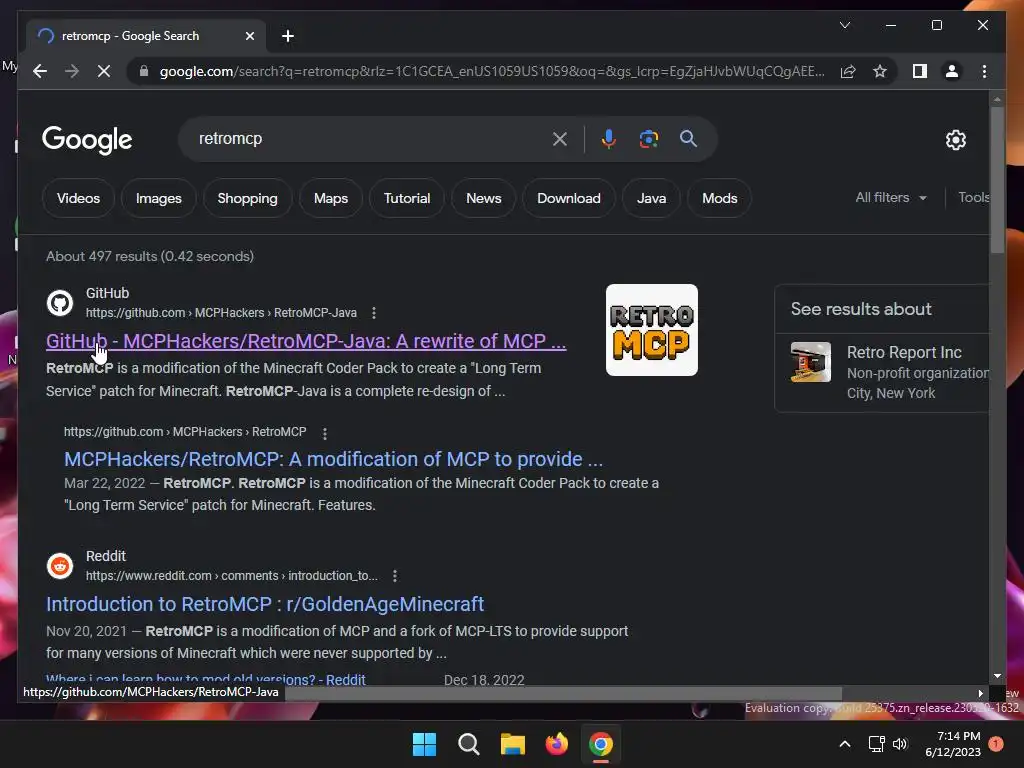Share this page with the share icon
The height and width of the screenshot is (768, 1024).
pos(848,71)
